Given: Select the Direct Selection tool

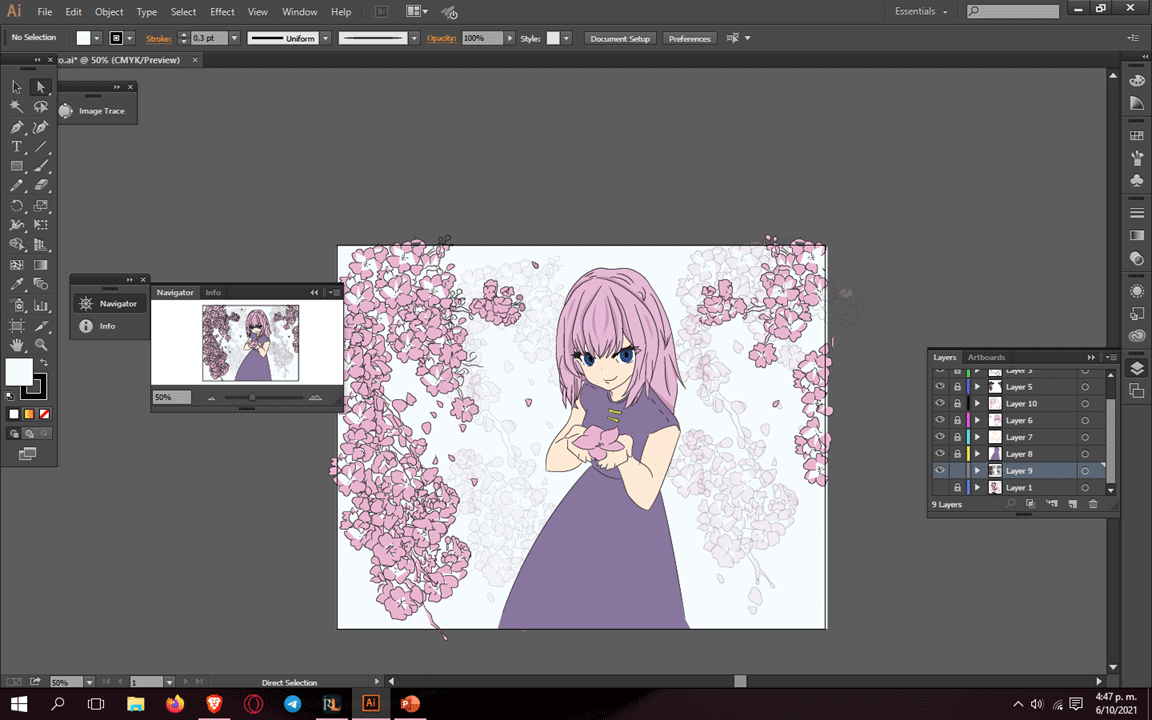Looking at the screenshot, I should (x=40, y=87).
